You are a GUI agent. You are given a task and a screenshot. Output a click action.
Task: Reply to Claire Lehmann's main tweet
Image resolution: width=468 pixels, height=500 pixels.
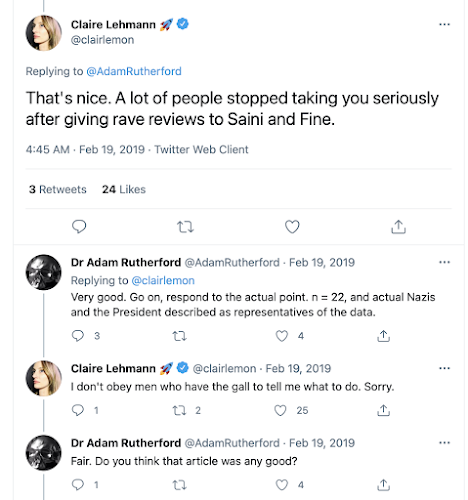79,227
